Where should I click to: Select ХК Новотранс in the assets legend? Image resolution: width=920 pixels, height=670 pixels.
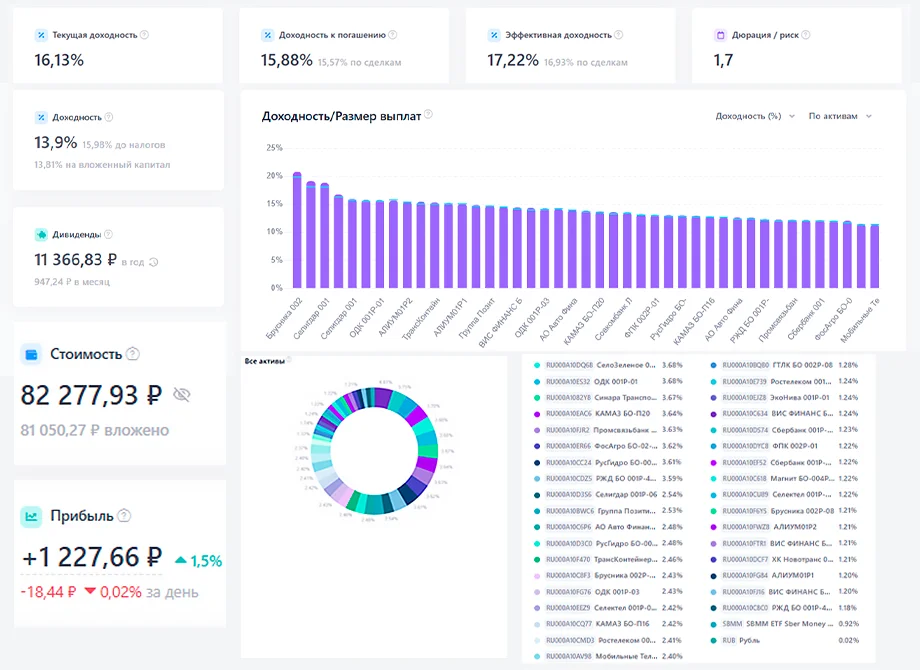pyautogui.click(x=785, y=559)
